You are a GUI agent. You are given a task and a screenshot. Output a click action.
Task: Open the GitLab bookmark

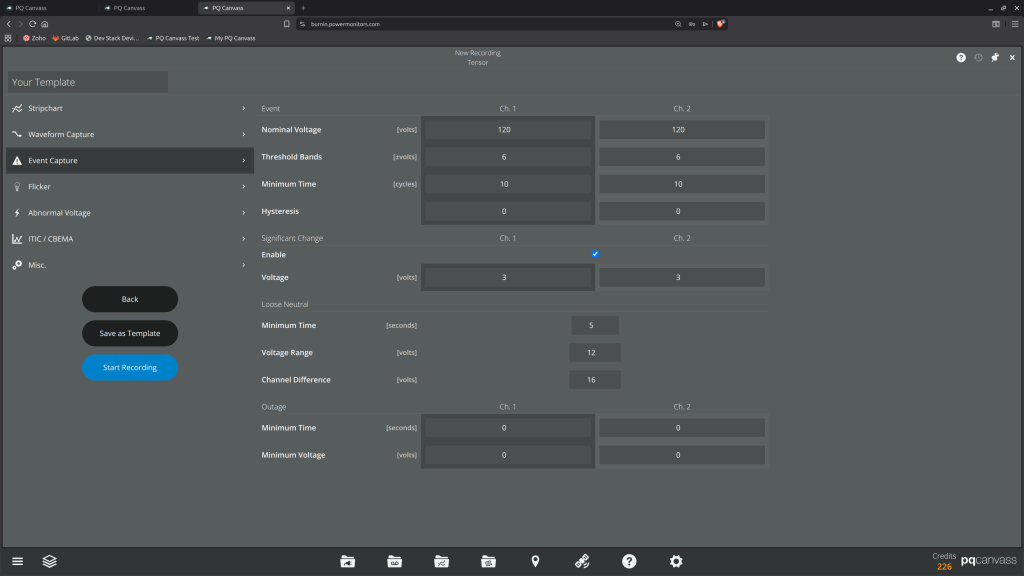[65, 38]
